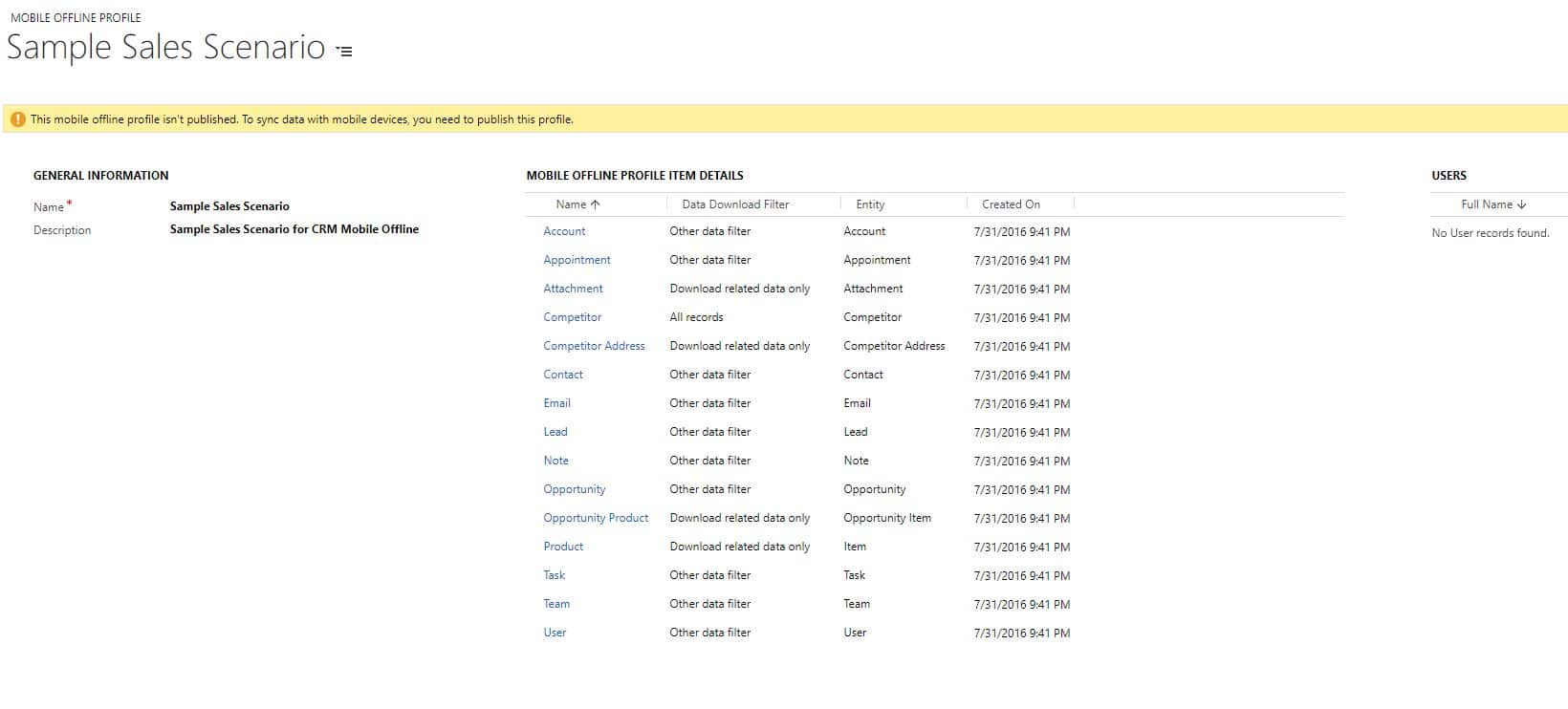Sort users by Full Name header
Screen dimensions: 1568x709
coord(1493,204)
